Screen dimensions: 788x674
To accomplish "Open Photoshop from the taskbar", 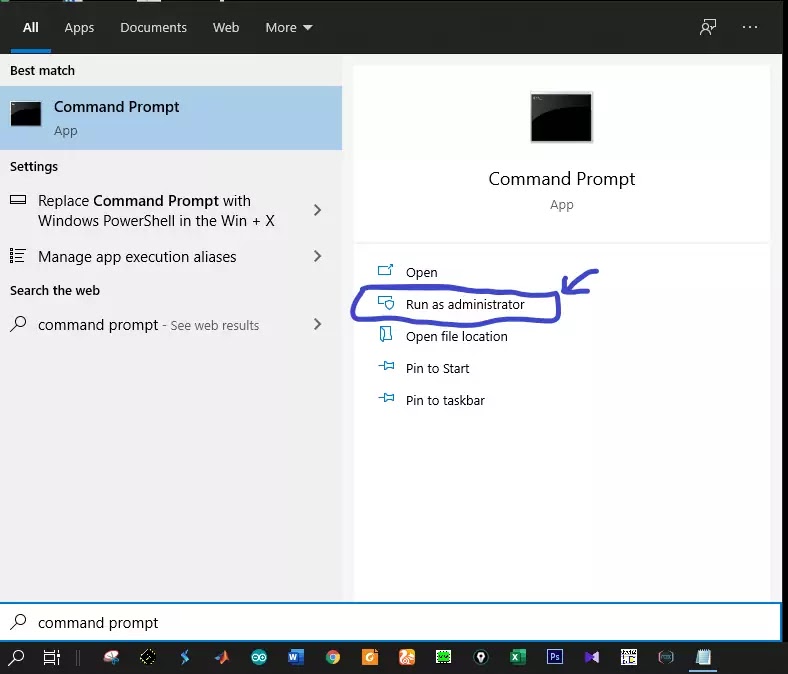I will click(x=555, y=657).
